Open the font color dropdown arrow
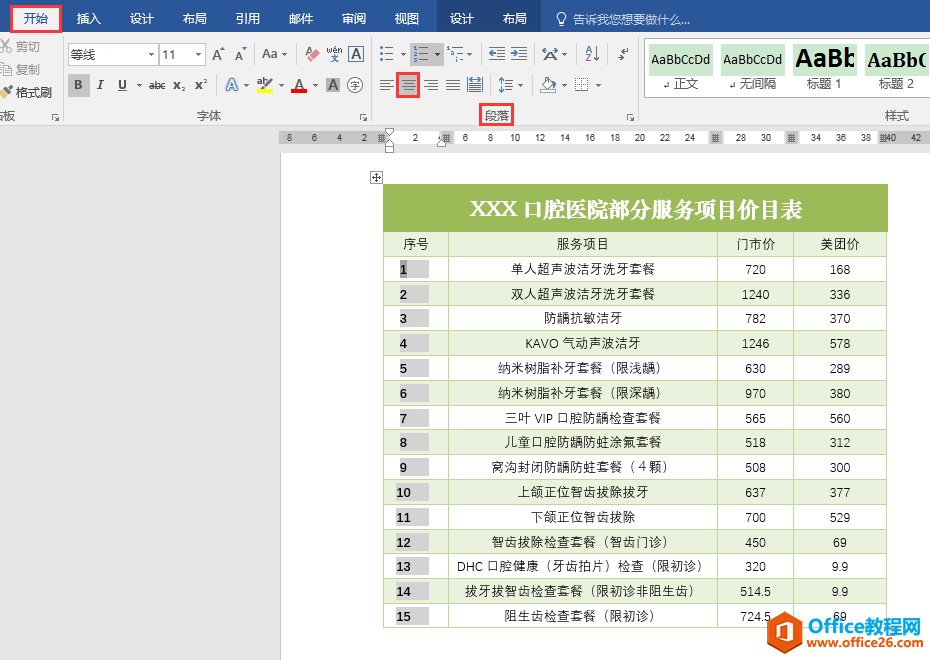This screenshot has width=930, height=660. pos(315,85)
